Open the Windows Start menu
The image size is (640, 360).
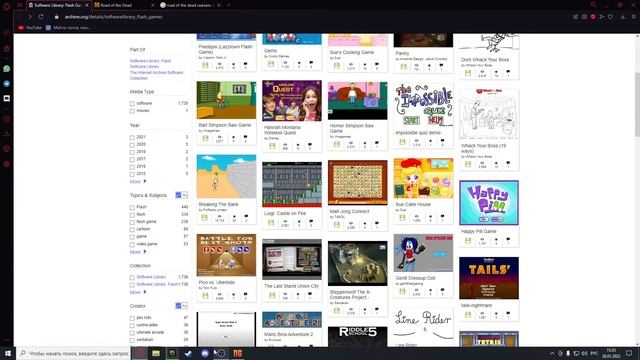coord(8,353)
